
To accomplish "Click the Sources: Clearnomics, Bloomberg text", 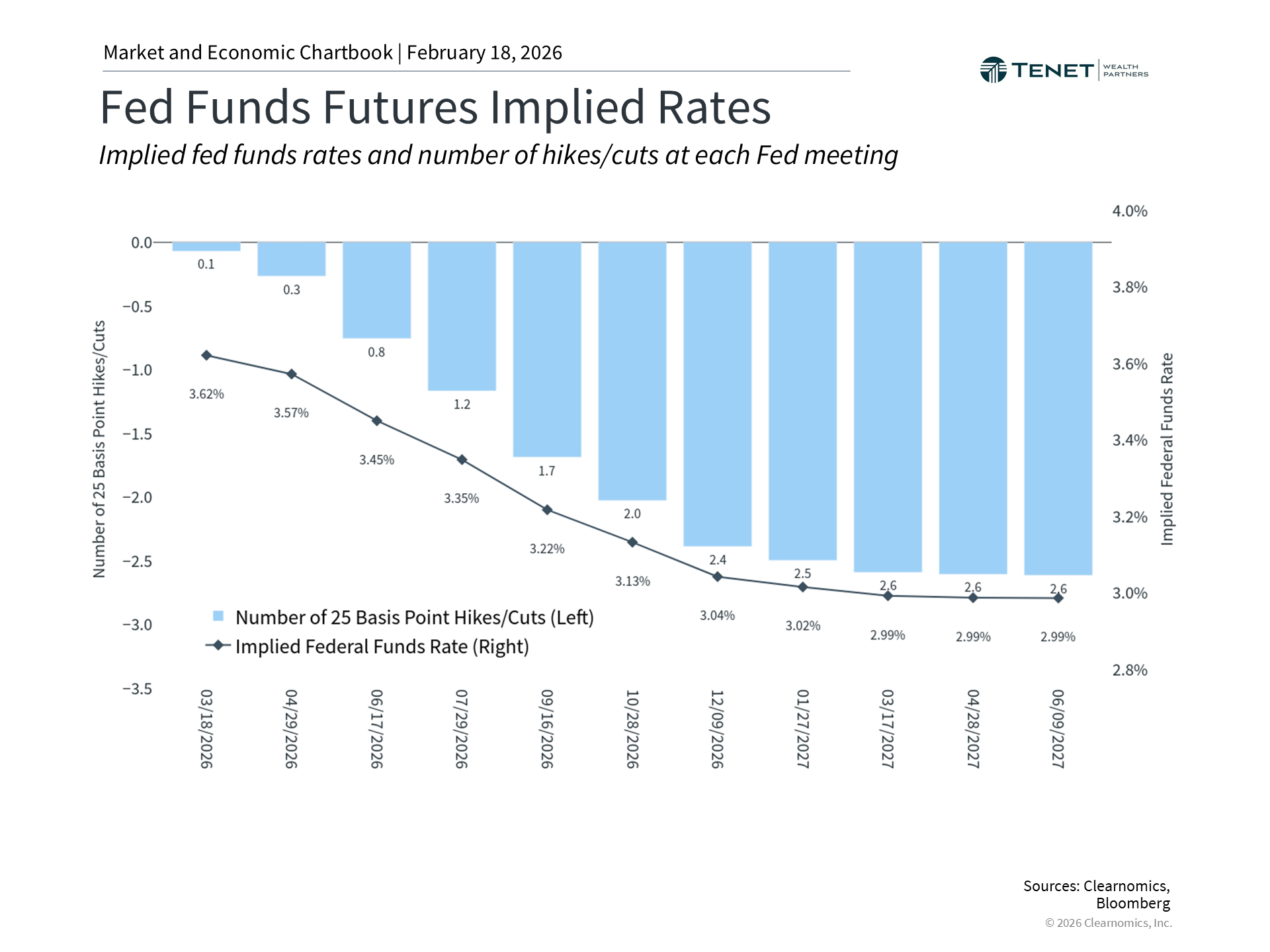I will [x=1097, y=894].
